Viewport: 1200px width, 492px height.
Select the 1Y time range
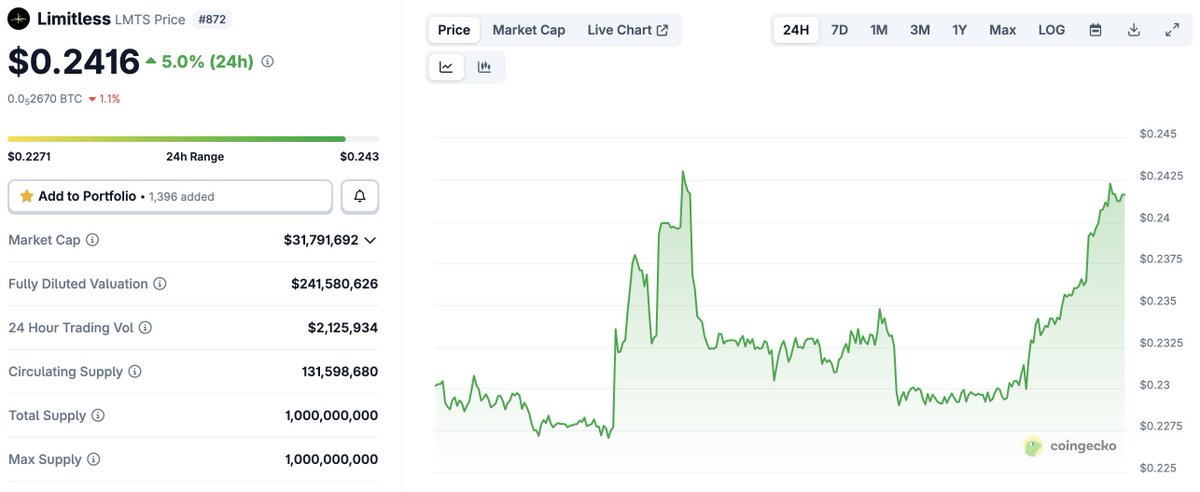click(960, 30)
